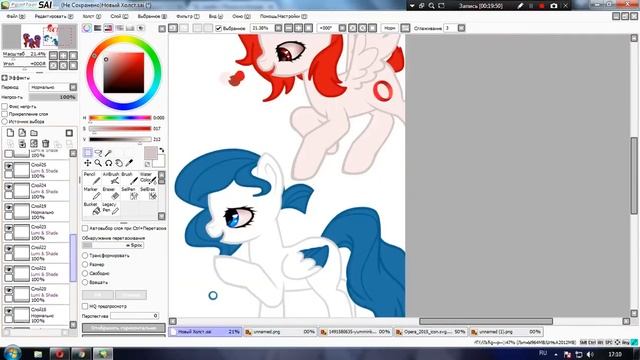Click the zoom in plus button in navigator

[x=64, y=55]
